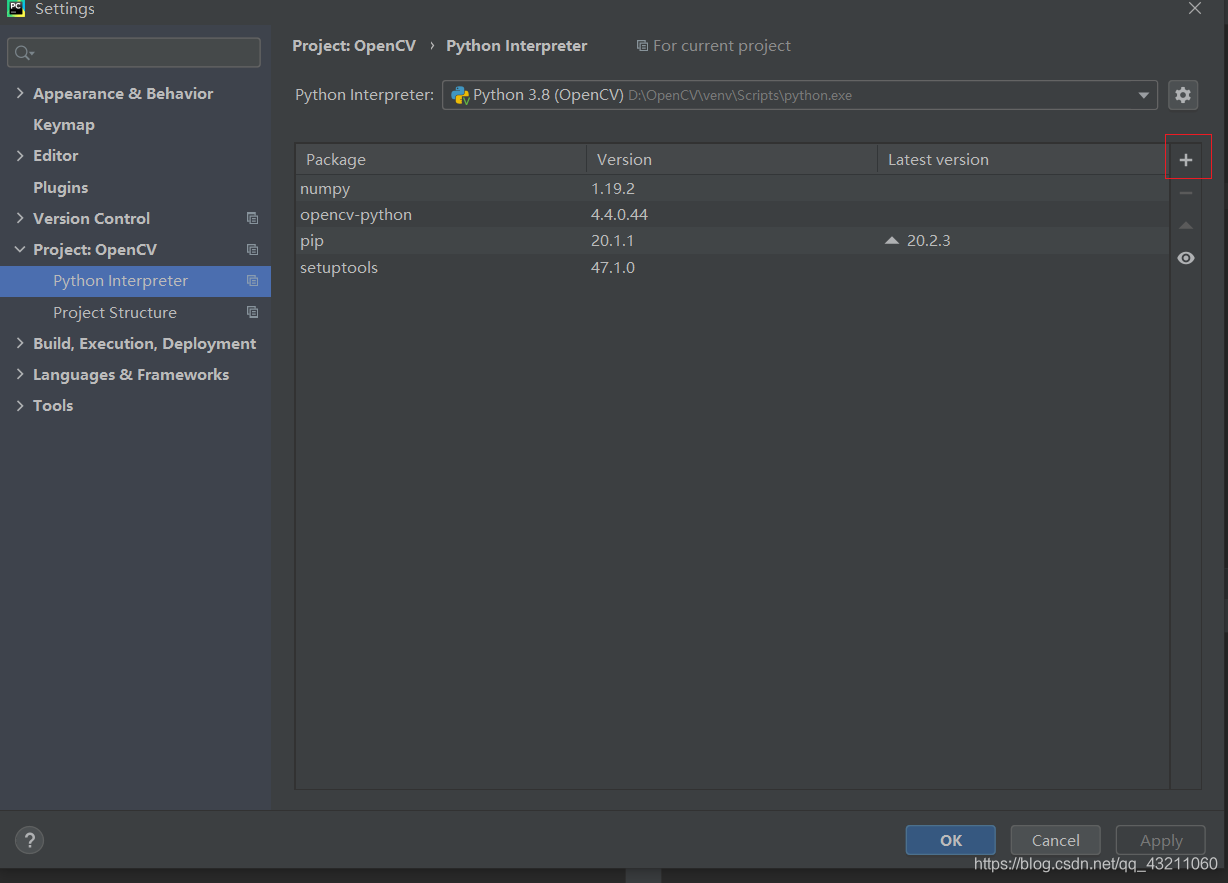Click the PyCharm logo in title bar
The width and height of the screenshot is (1228, 883).
click(15, 8)
